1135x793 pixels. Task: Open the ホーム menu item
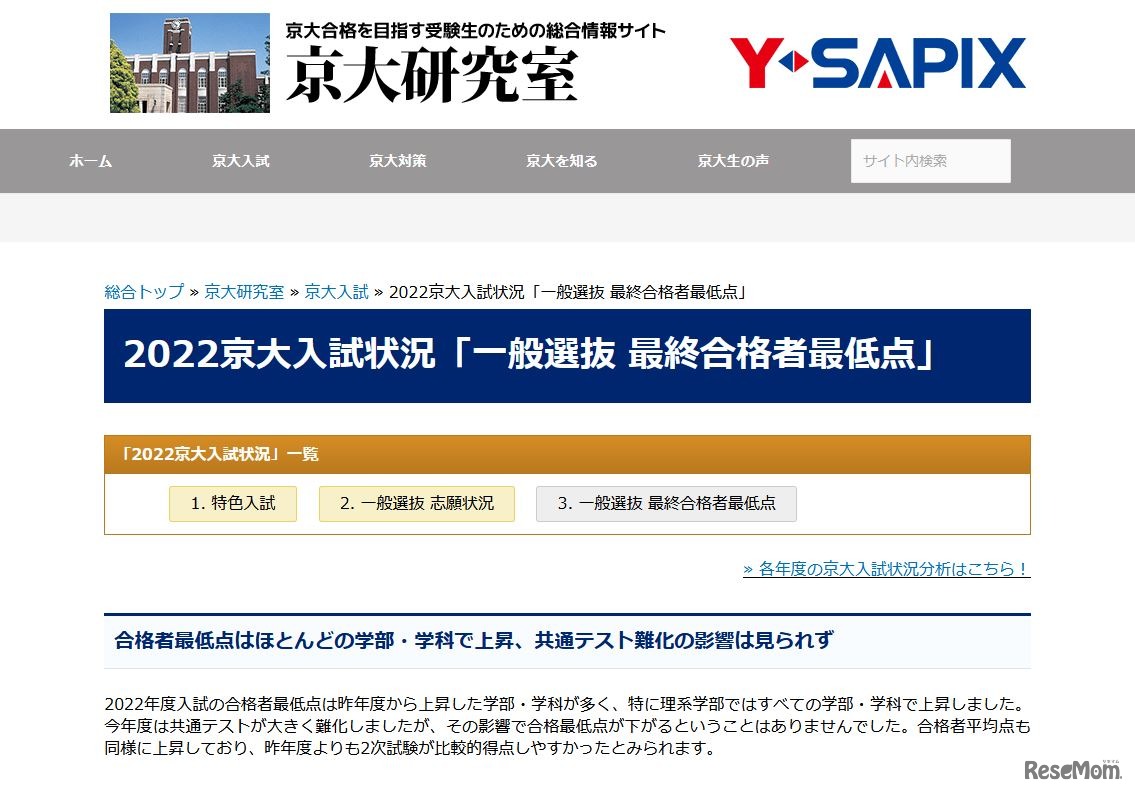pyautogui.click(x=90, y=160)
